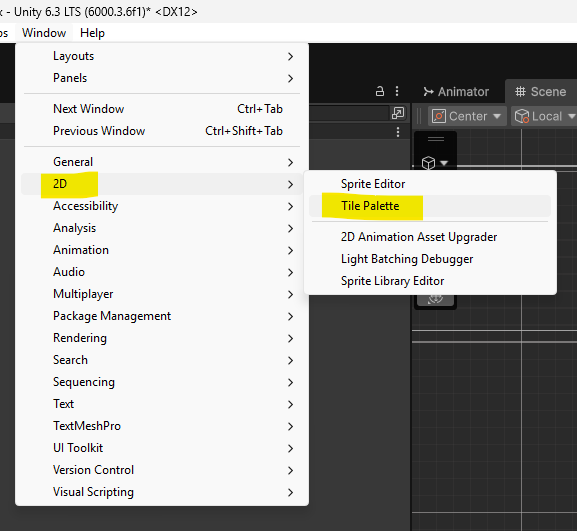Screen dimensions: 577x531
Task: Open the TextMeshPro submenu
Action: 162,426
